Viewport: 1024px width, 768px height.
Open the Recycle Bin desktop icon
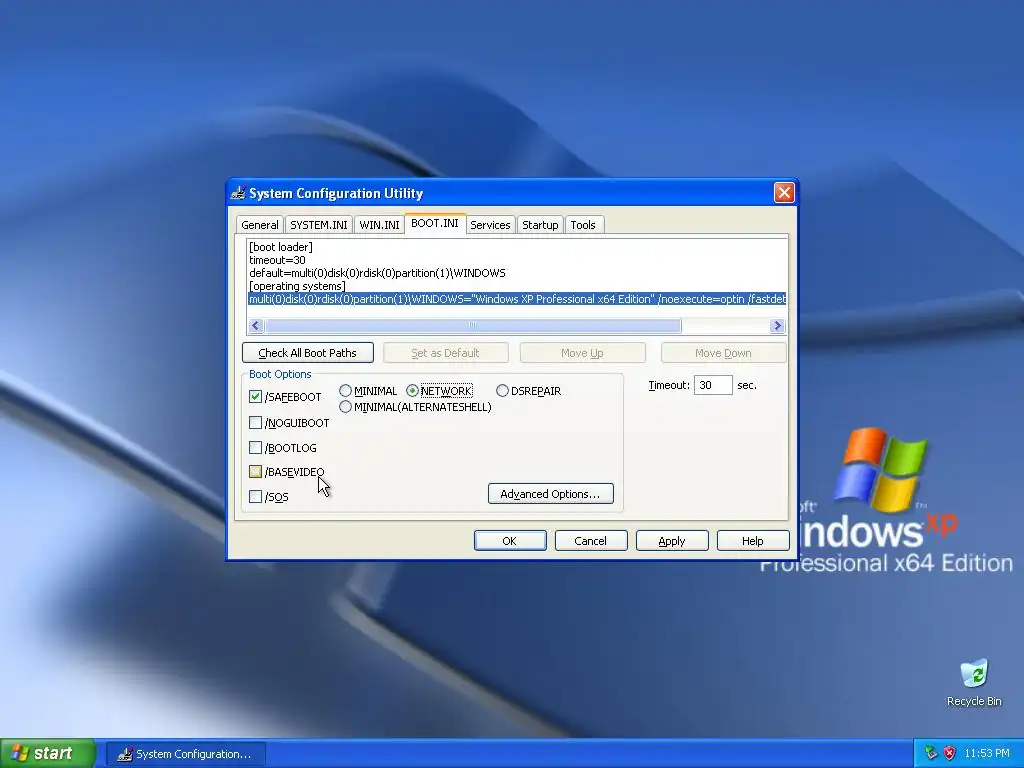pyautogui.click(x=974, y=682)
